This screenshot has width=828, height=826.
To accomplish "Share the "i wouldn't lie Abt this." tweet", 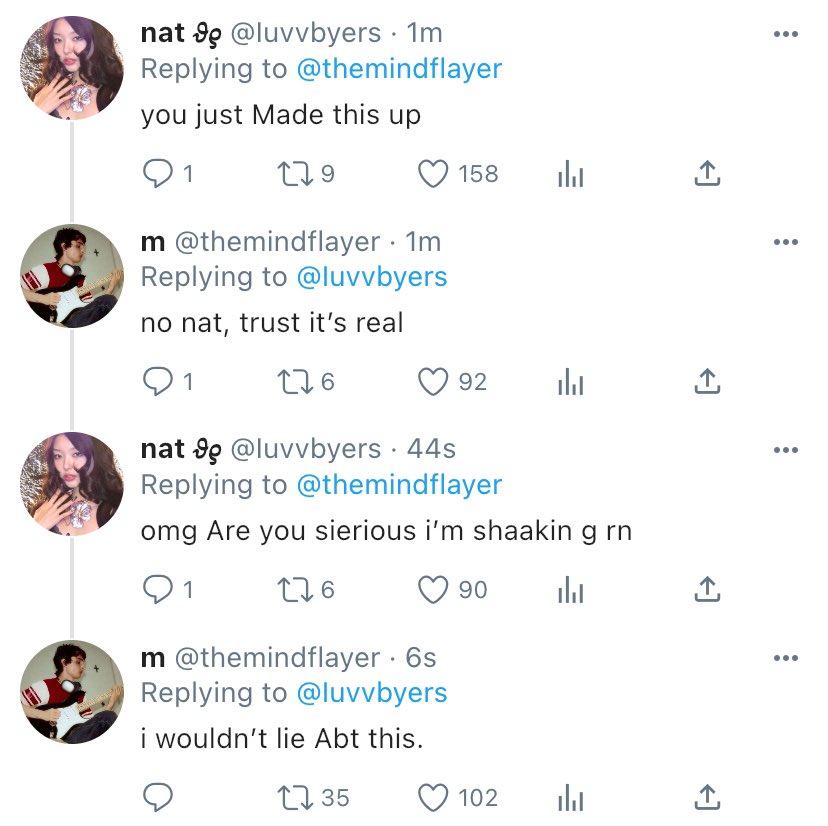I will tap(707, 797).
